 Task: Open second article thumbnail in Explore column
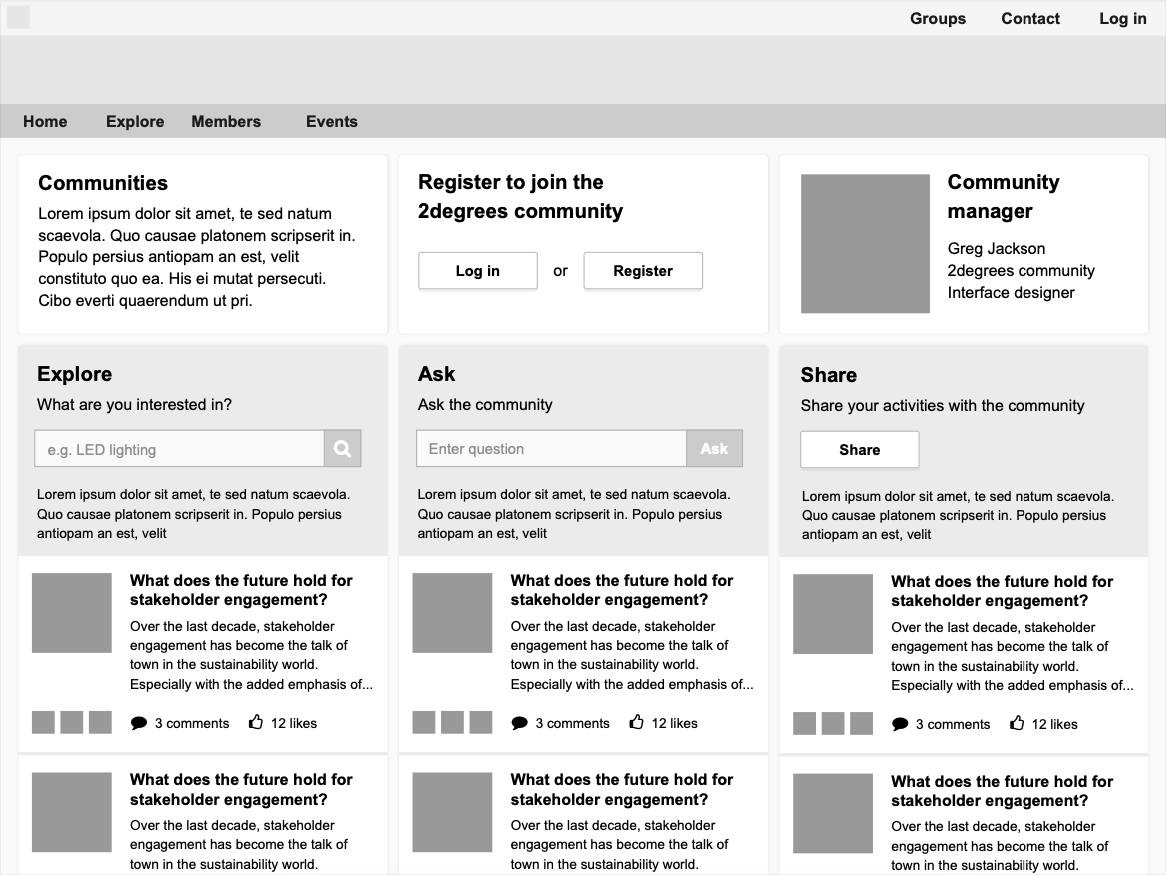71,812
